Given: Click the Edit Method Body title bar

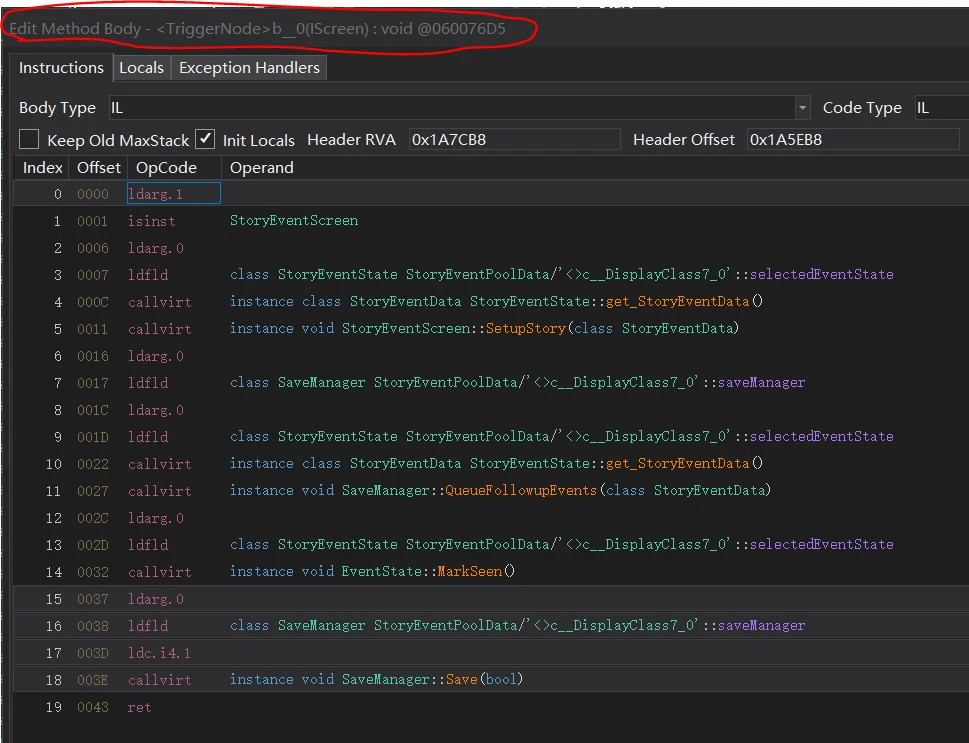Looking at the screenshot, I should (258, 29).
